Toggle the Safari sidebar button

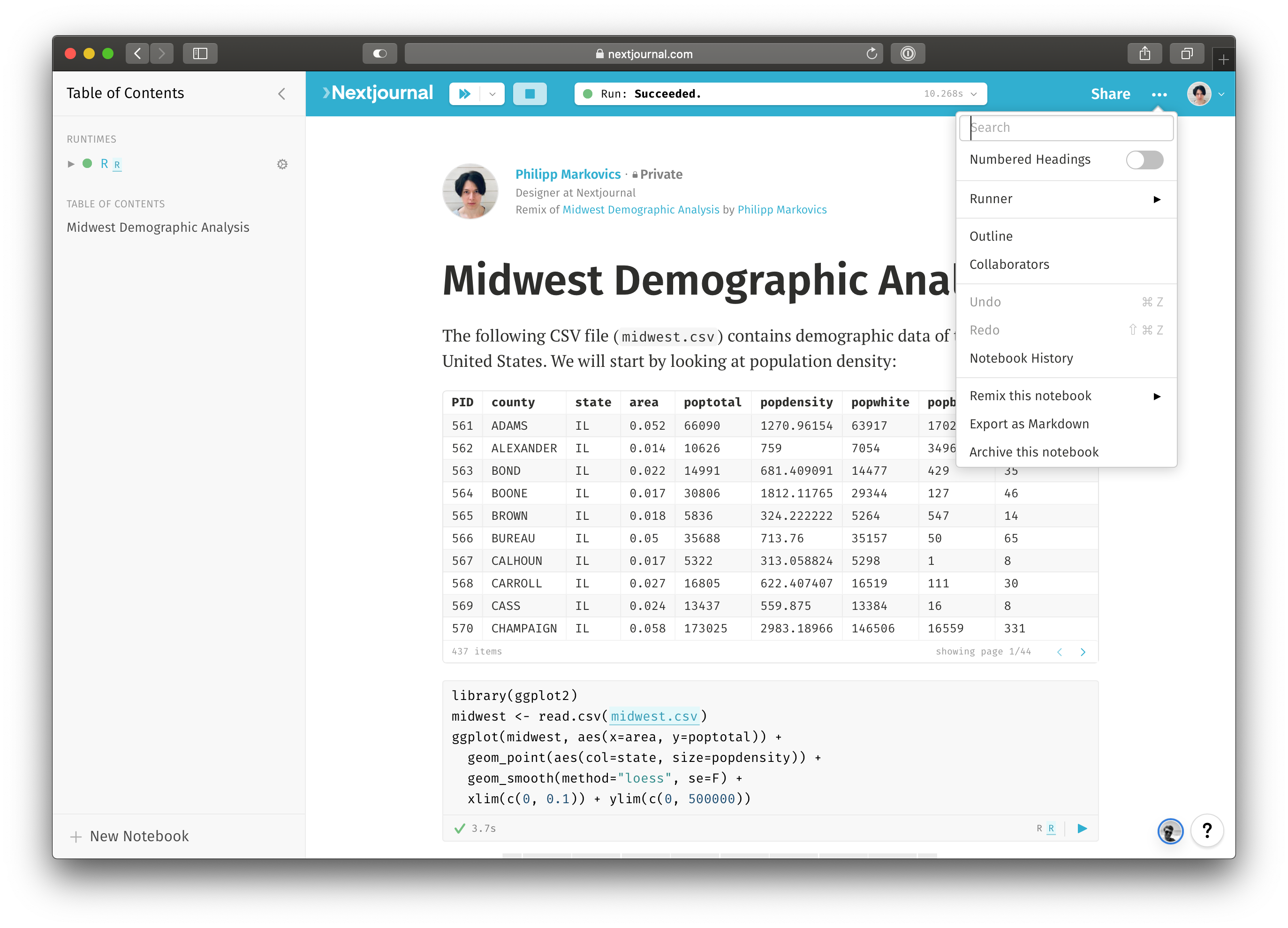[200, 53]
